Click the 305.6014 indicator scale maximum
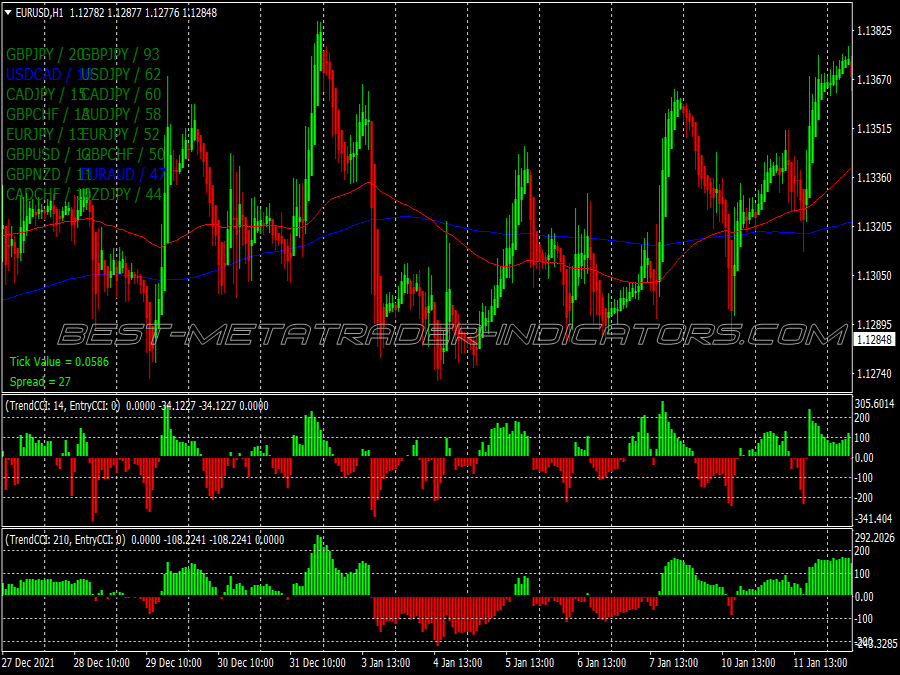Image resolution: width=900 pixels, height=675 pixels. click(874, 404)
